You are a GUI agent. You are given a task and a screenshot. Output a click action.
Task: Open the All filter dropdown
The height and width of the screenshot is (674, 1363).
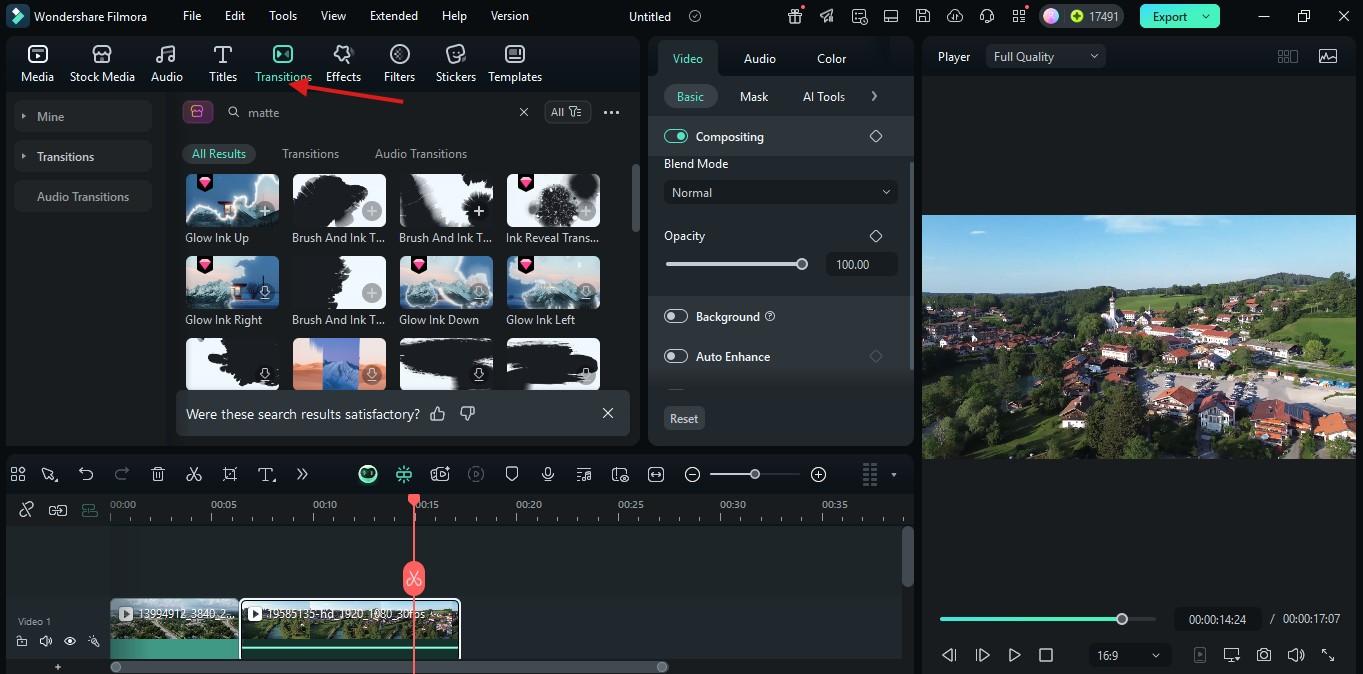click(x=567, y=112)
